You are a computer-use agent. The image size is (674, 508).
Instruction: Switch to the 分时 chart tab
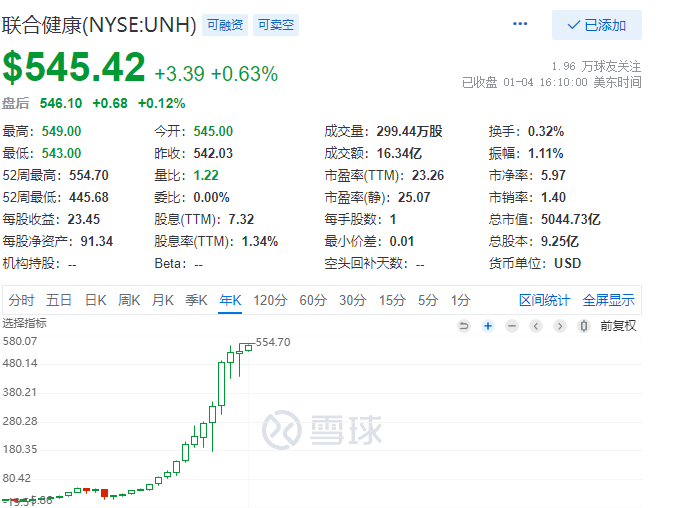[21, 300]
